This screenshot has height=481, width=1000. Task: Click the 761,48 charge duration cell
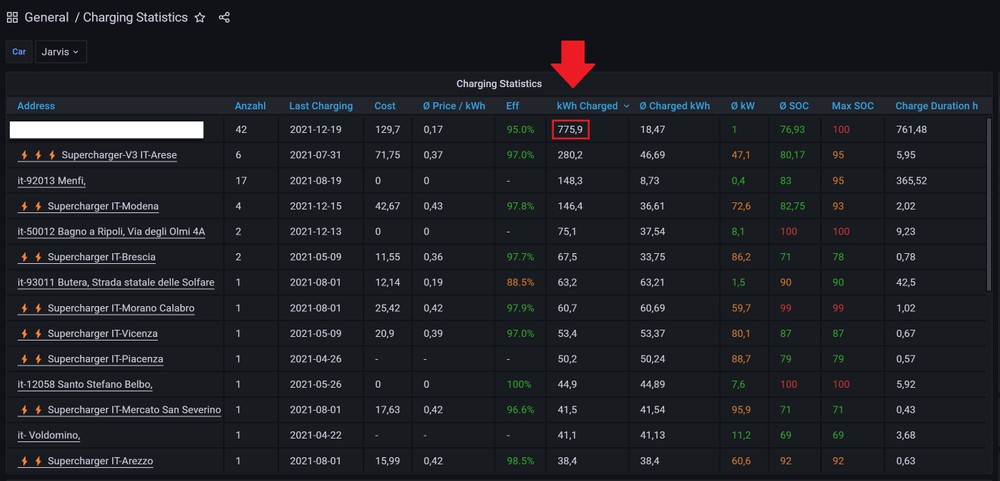click(x=911, y=130)
